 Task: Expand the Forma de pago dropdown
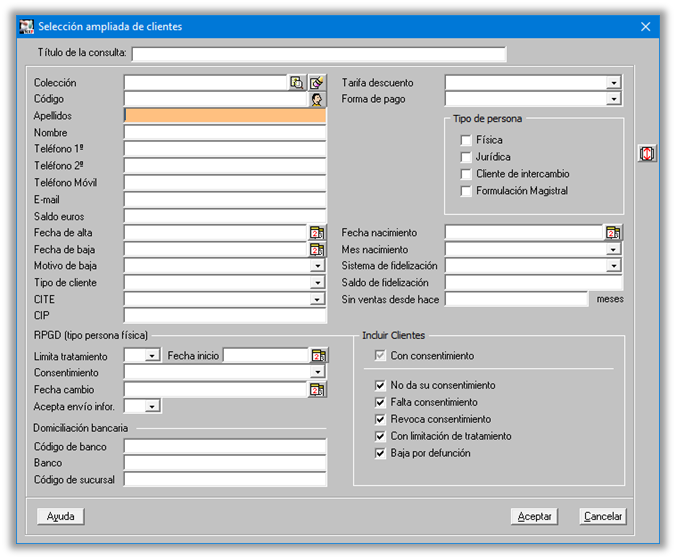click(613, 99)
